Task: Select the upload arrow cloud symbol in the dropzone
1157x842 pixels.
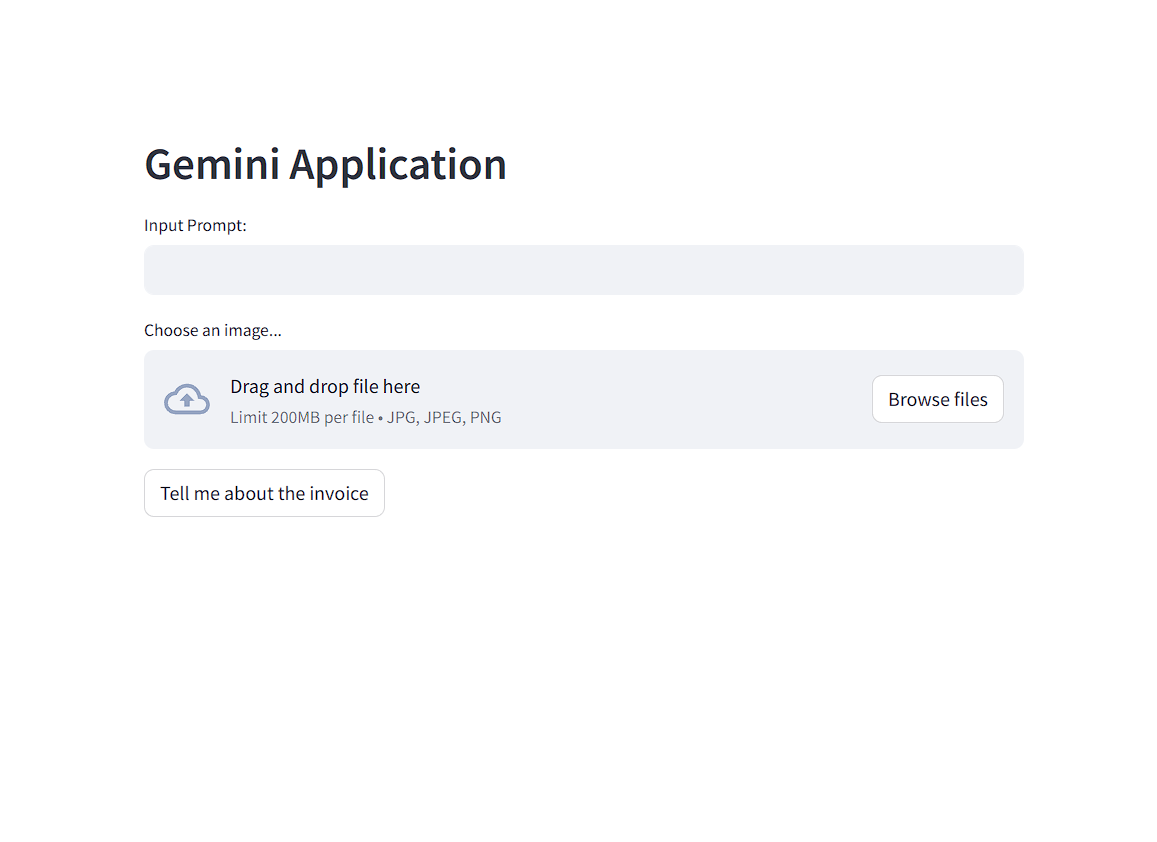Action: tap(187, 399)
